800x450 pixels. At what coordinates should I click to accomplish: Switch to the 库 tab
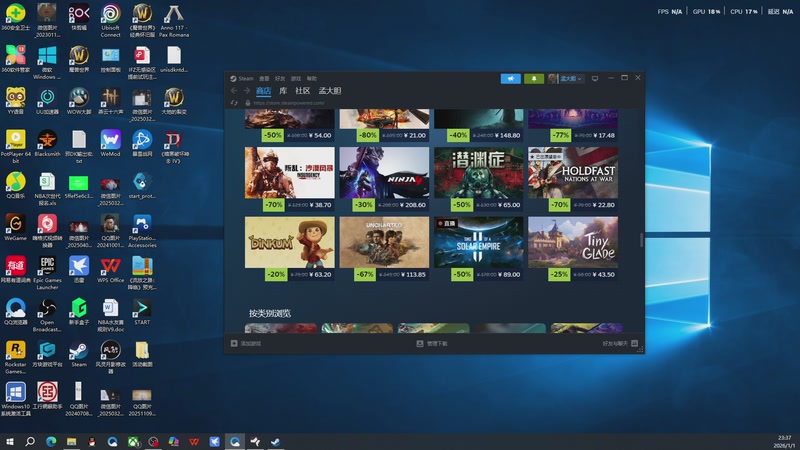pyautogui.click(x=283, y=91)
